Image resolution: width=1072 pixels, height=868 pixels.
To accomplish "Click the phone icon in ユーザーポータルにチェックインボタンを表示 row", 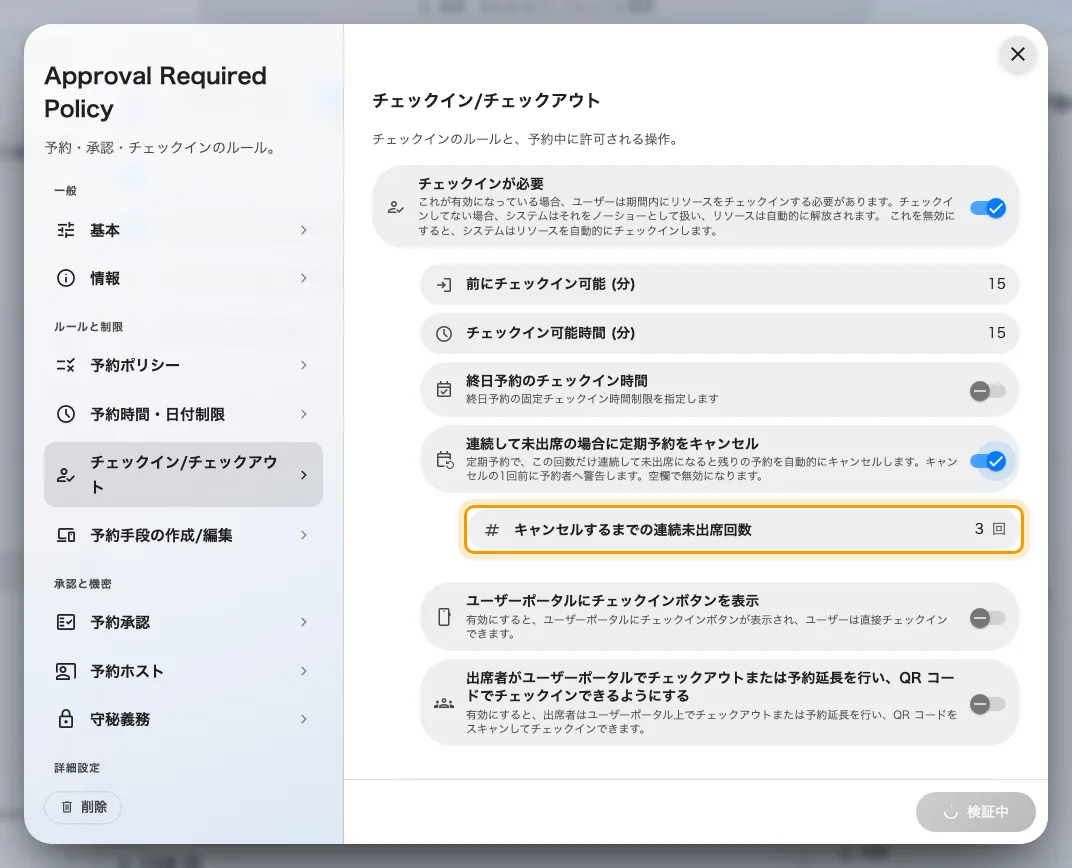I will [x=444, y=616].
